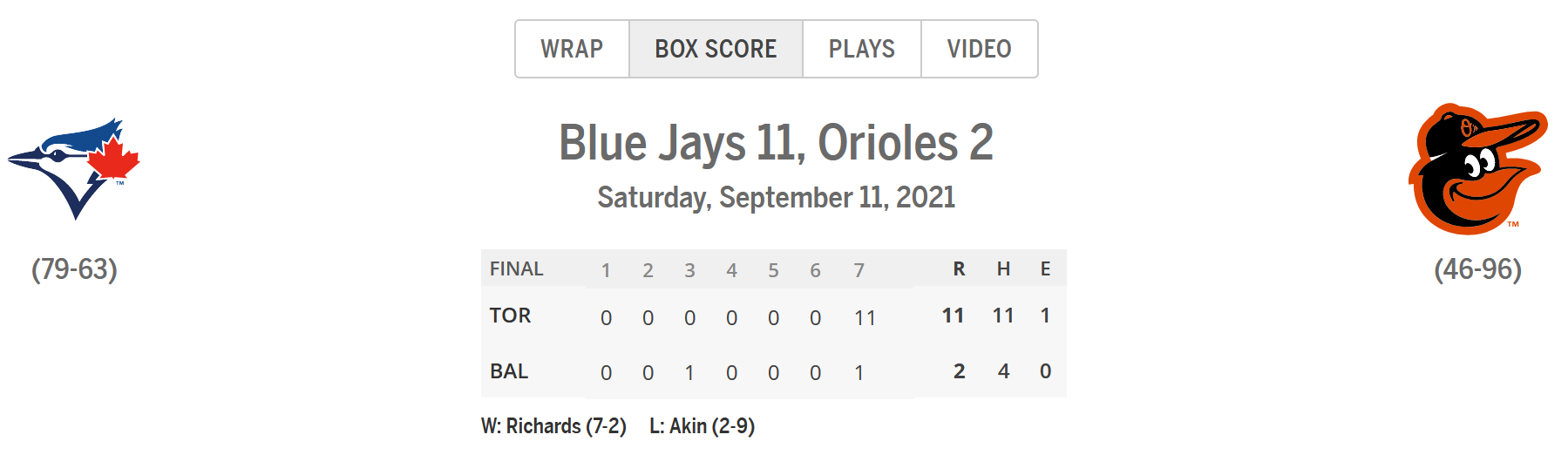Click the R runs column header
Viewport: 1568px width, 455px height.
tap(959, 269)
